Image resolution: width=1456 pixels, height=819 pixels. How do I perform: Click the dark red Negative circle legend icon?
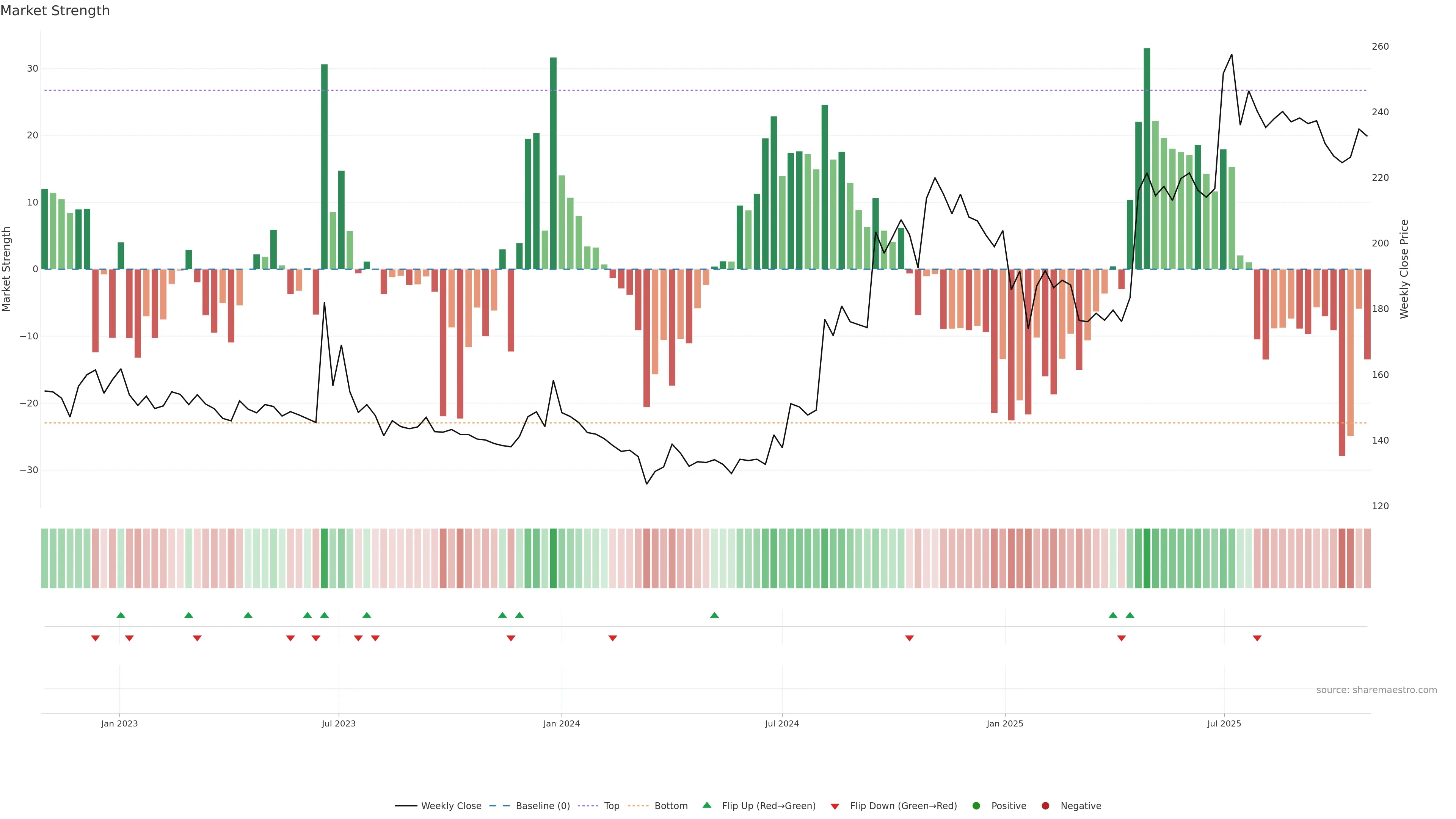click(1045, 806)
